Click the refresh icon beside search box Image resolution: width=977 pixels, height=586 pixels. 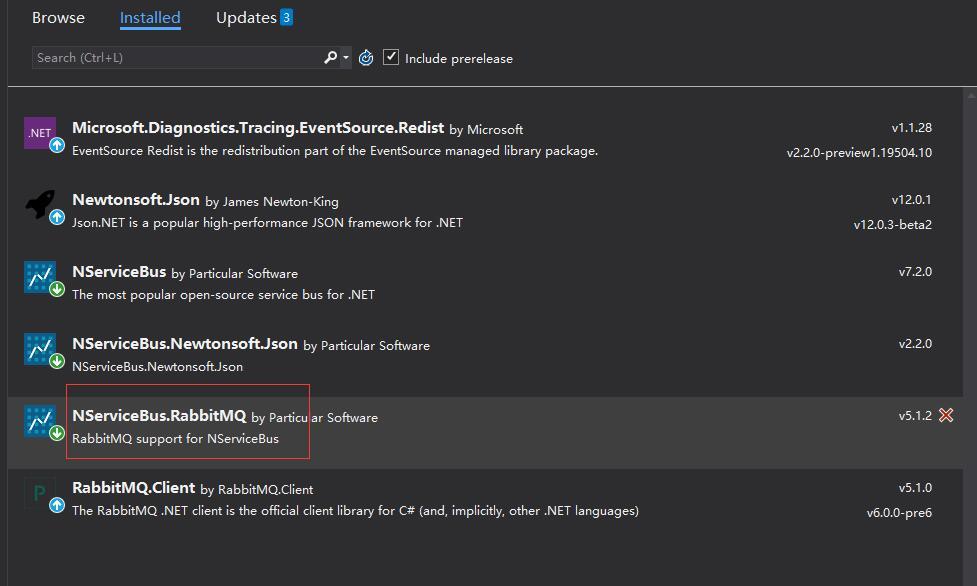click(366, 58)
